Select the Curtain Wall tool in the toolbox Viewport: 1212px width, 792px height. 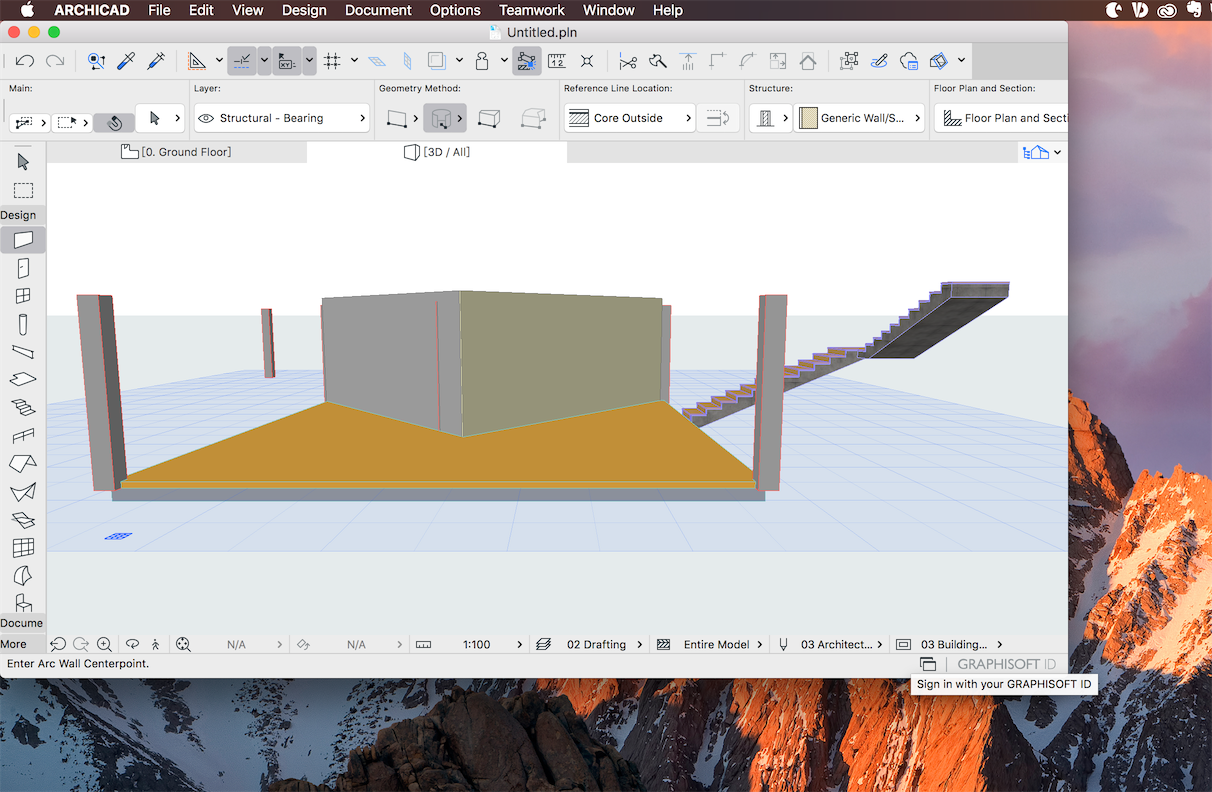pyautogui.click(x=23, y=548)
